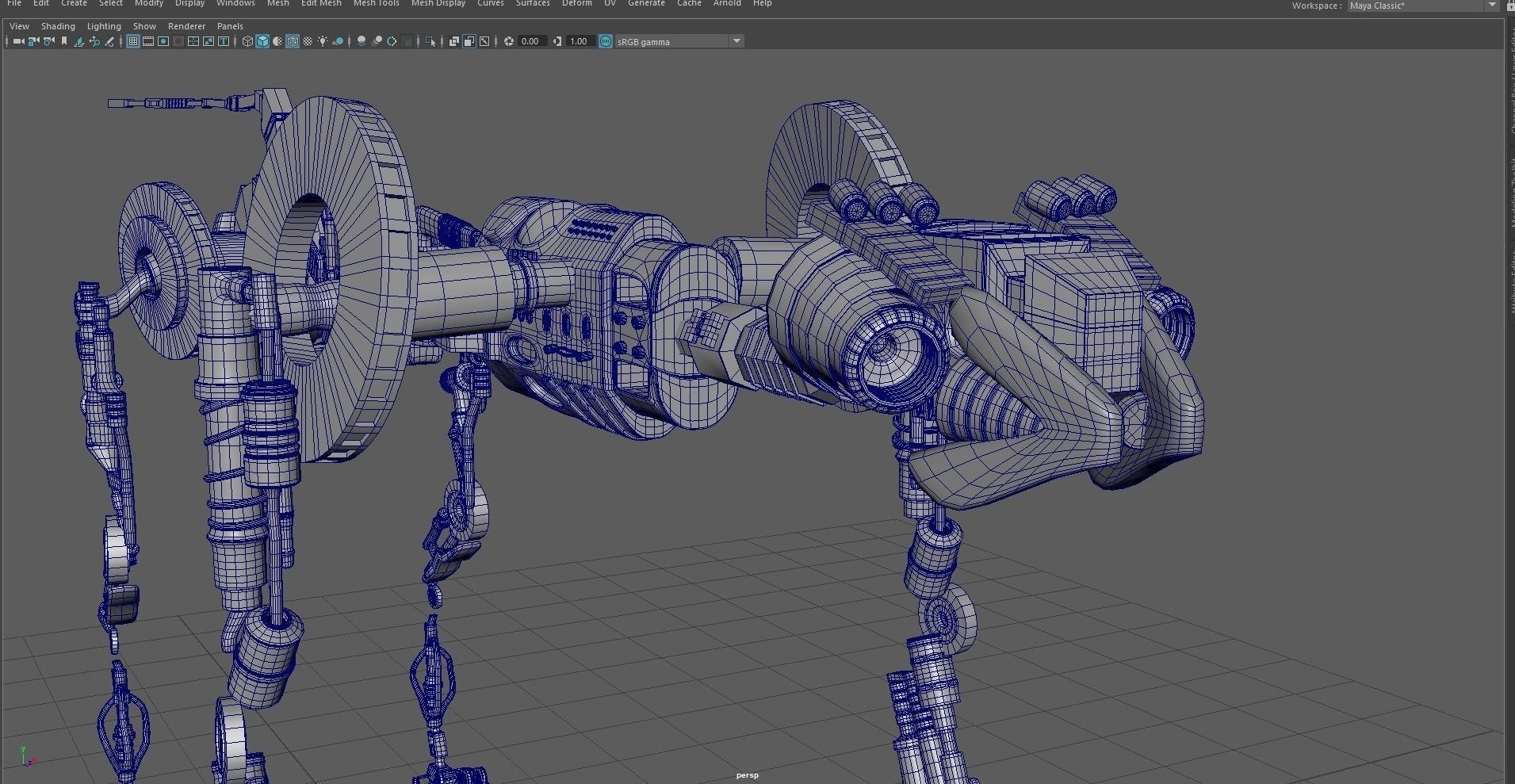Toggle X-Ray Active Components icon
Viewport: 1515px width, 784px height.
click(469, 41)
